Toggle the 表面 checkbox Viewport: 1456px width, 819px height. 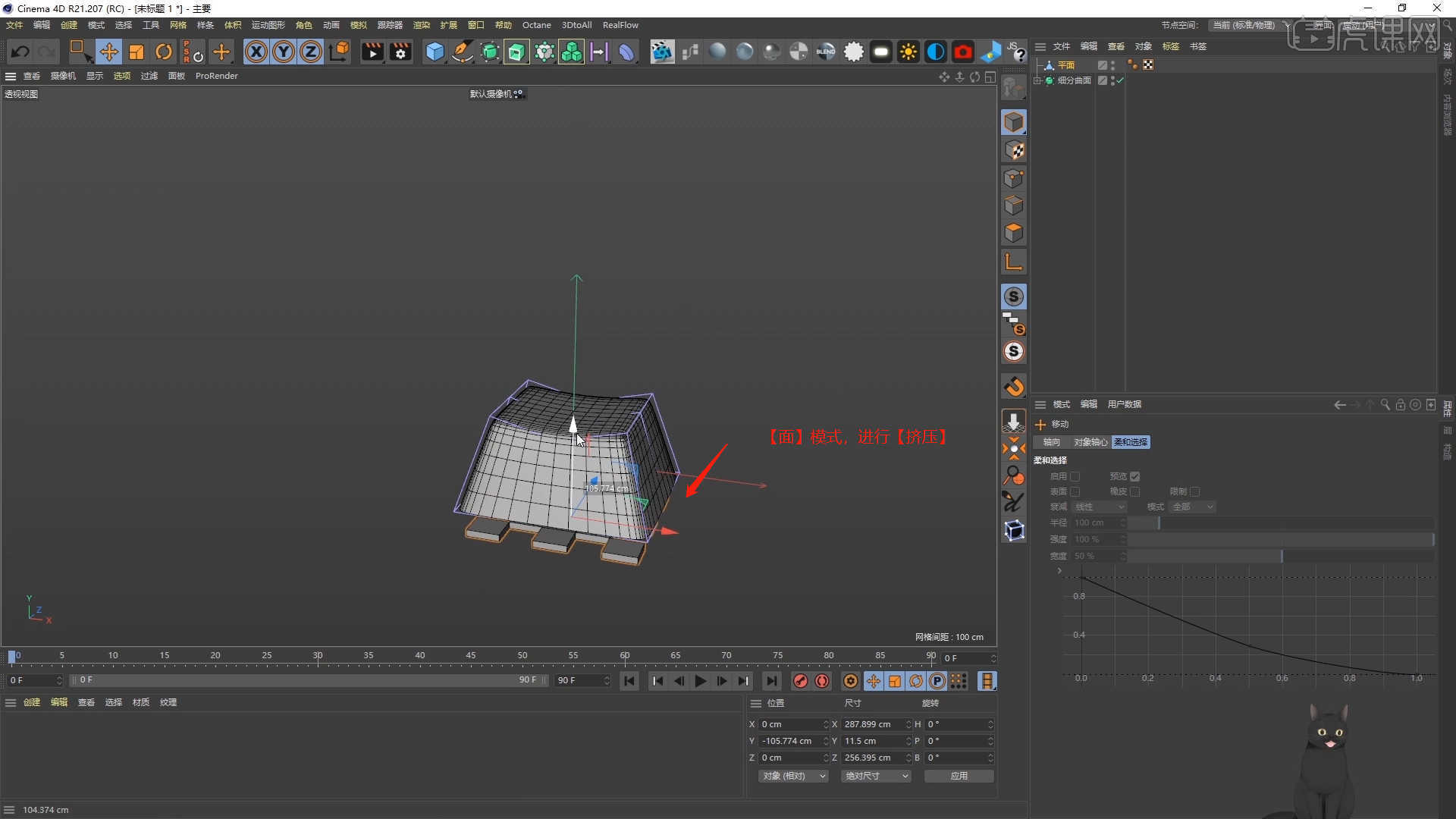click(x=1075, y=491)
